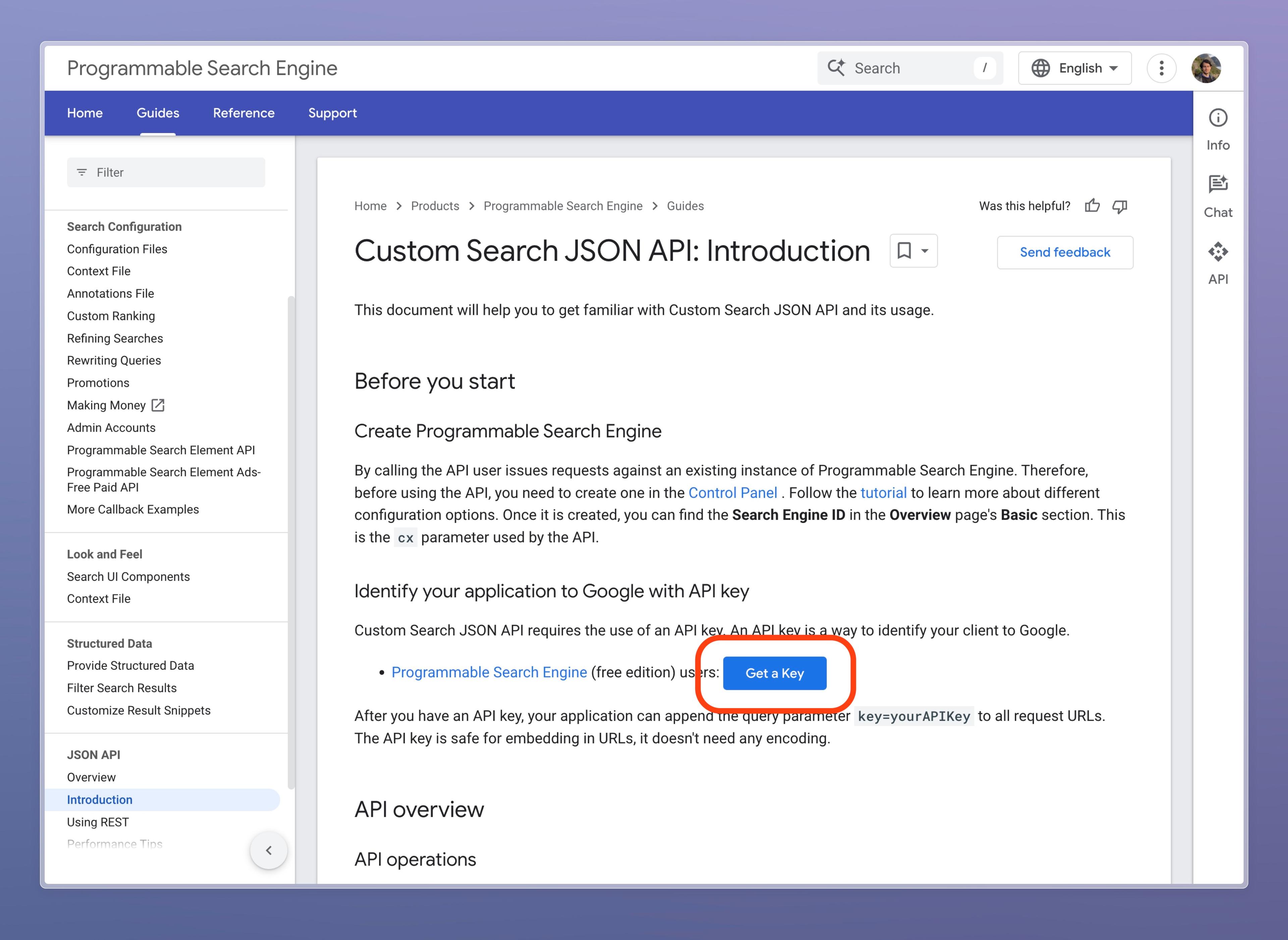The width and height of the screenshot is (1288, 940).
Task: Click the Products breadcrumb
Action: point(435,206)
